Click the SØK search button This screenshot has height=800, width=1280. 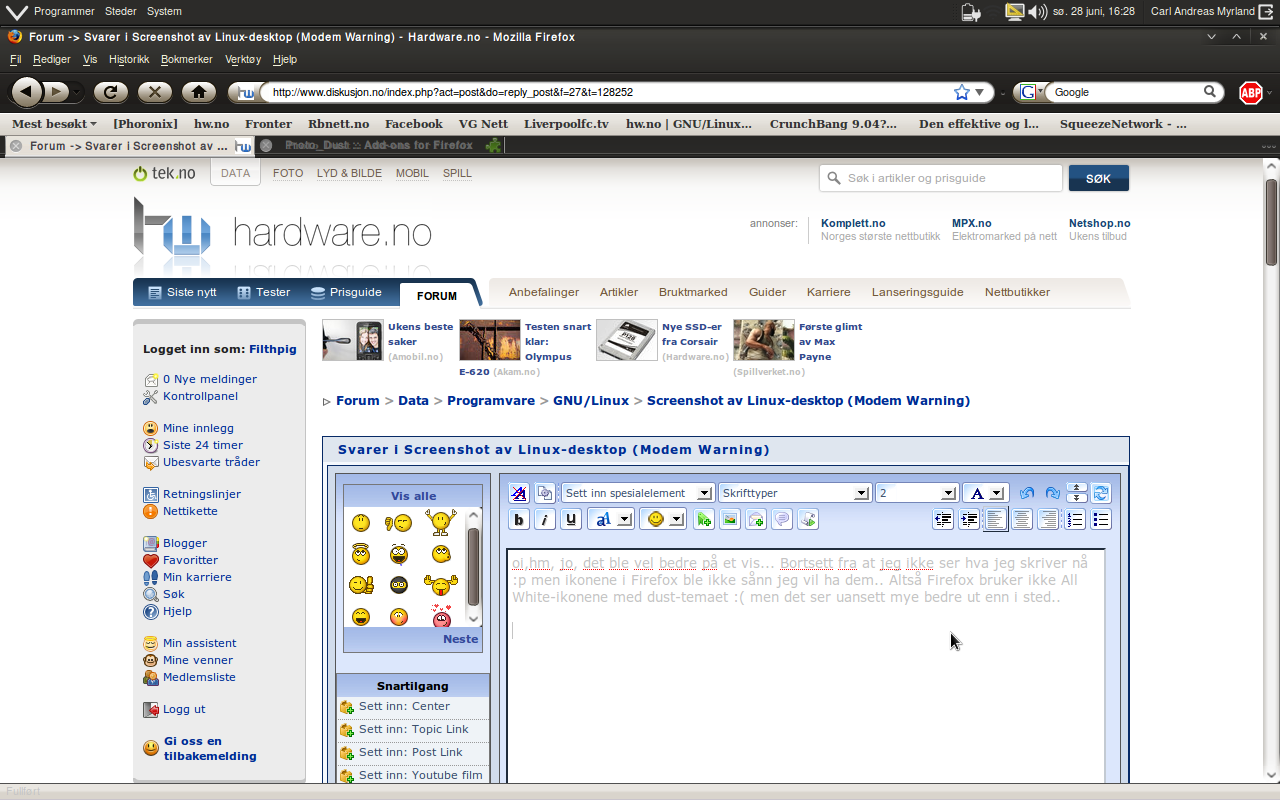1098,178
